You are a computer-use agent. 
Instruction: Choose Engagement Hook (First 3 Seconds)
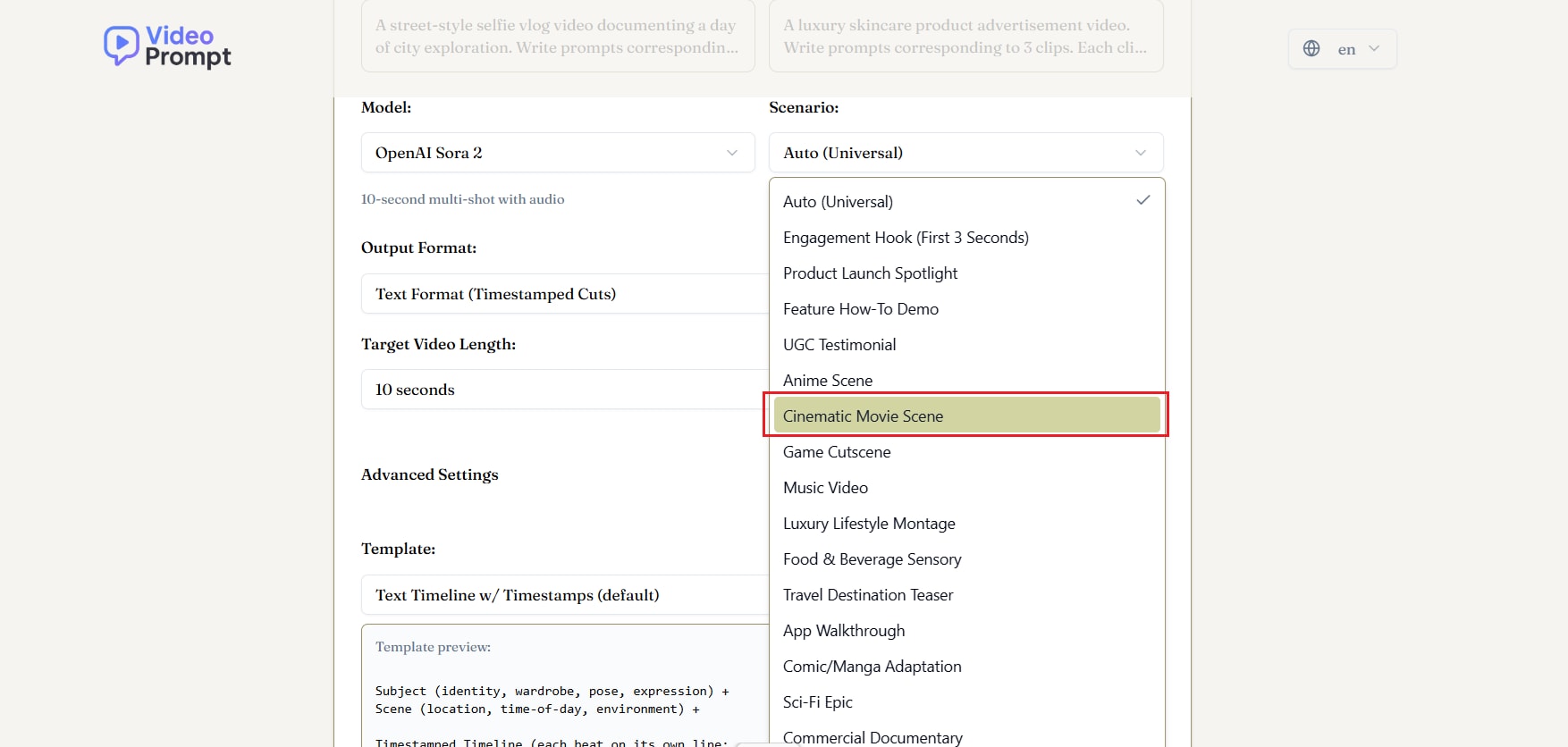tap(906, 238)
